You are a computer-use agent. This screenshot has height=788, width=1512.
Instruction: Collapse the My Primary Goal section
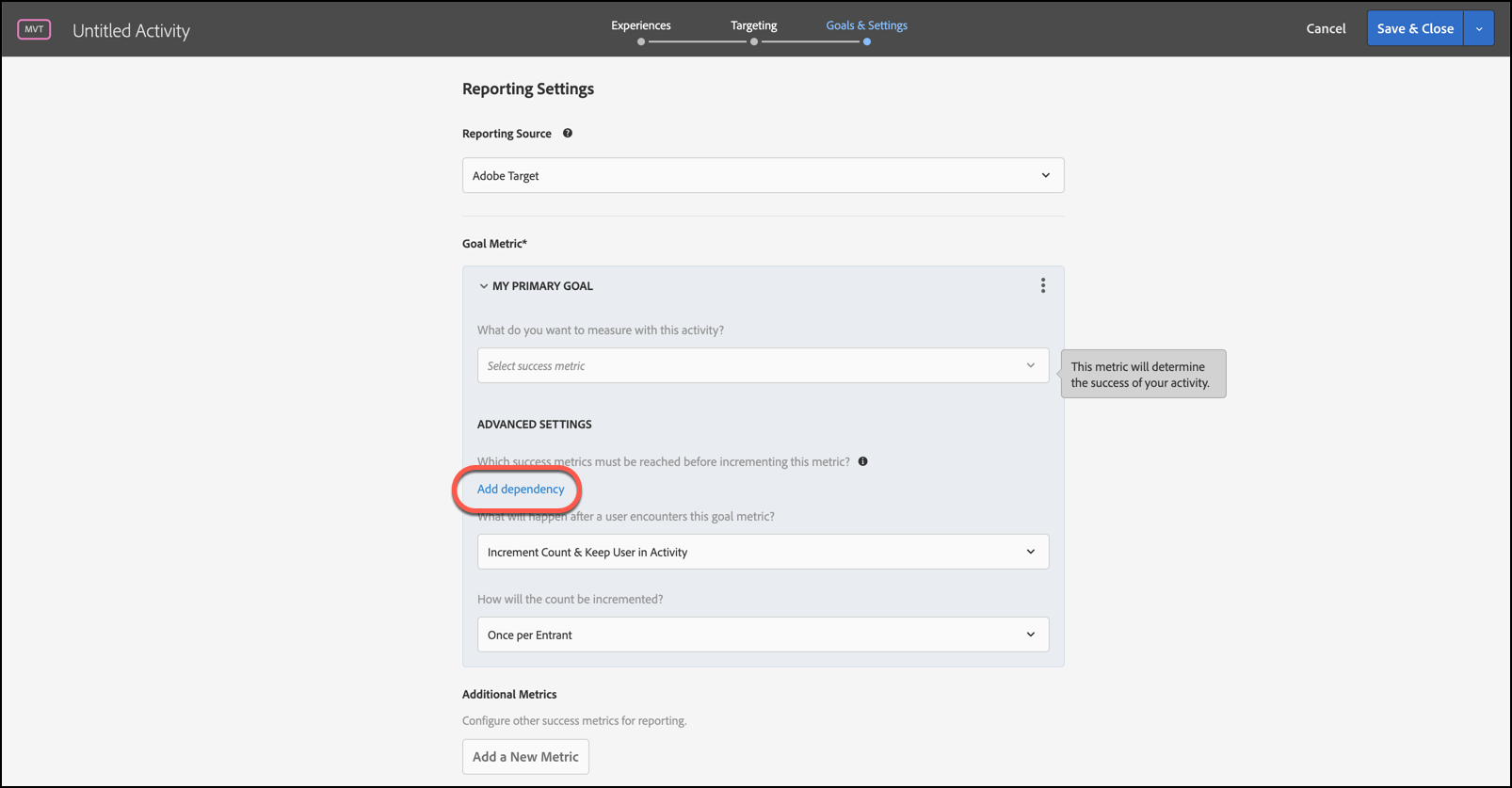coord(484,286)
